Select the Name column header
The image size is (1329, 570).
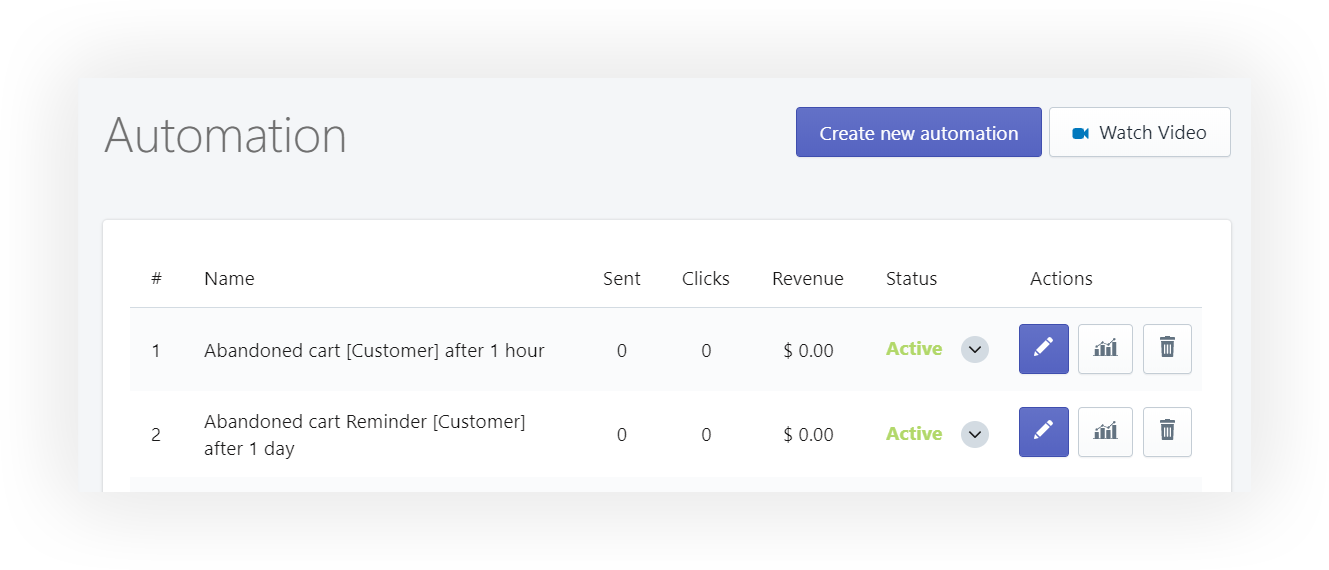click(229, 279)
